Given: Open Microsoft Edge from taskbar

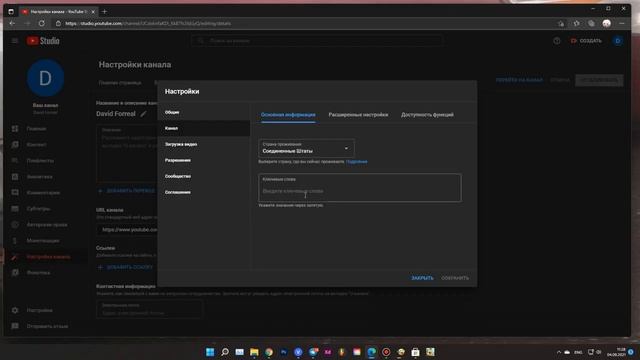Looking at the screenshot, I should pyautogui.click(x=371, y=352).
